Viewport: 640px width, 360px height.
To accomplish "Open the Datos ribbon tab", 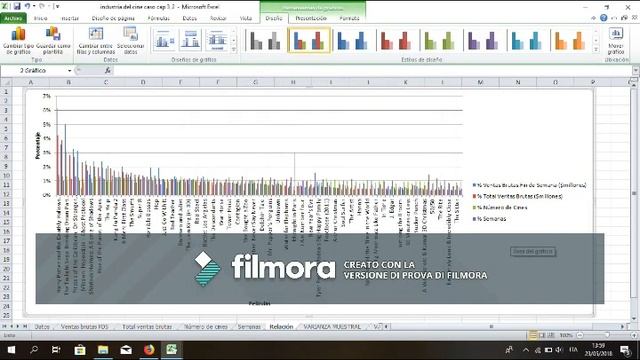I will 189,18.
